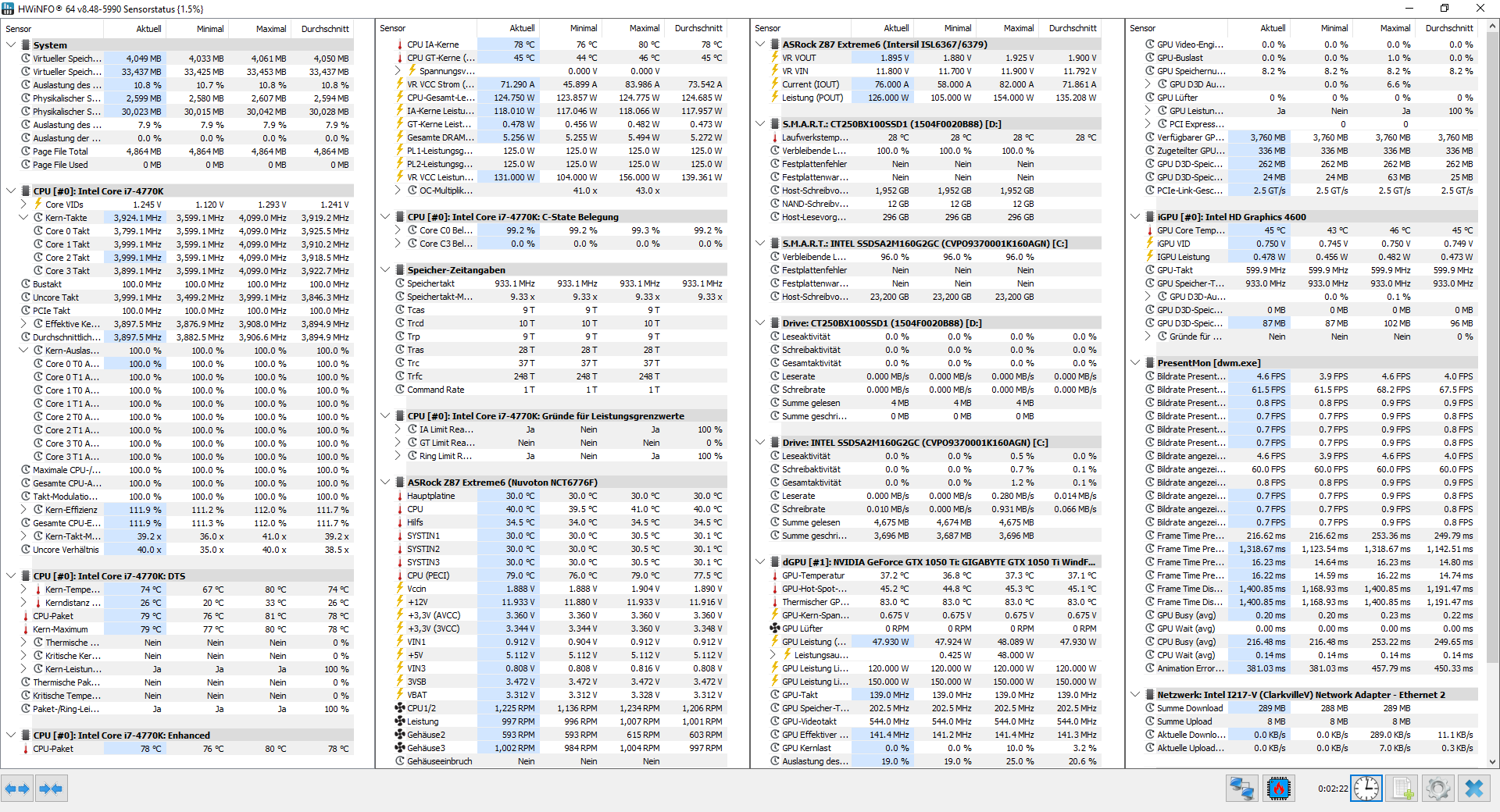
Task: Click the 3,924.1 MHz Kern-Takte value
Action: click(137, 218)
